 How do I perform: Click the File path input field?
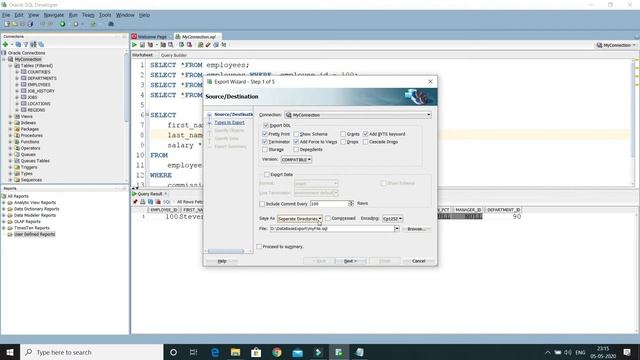pyautogui.click(x=331, y=229)
